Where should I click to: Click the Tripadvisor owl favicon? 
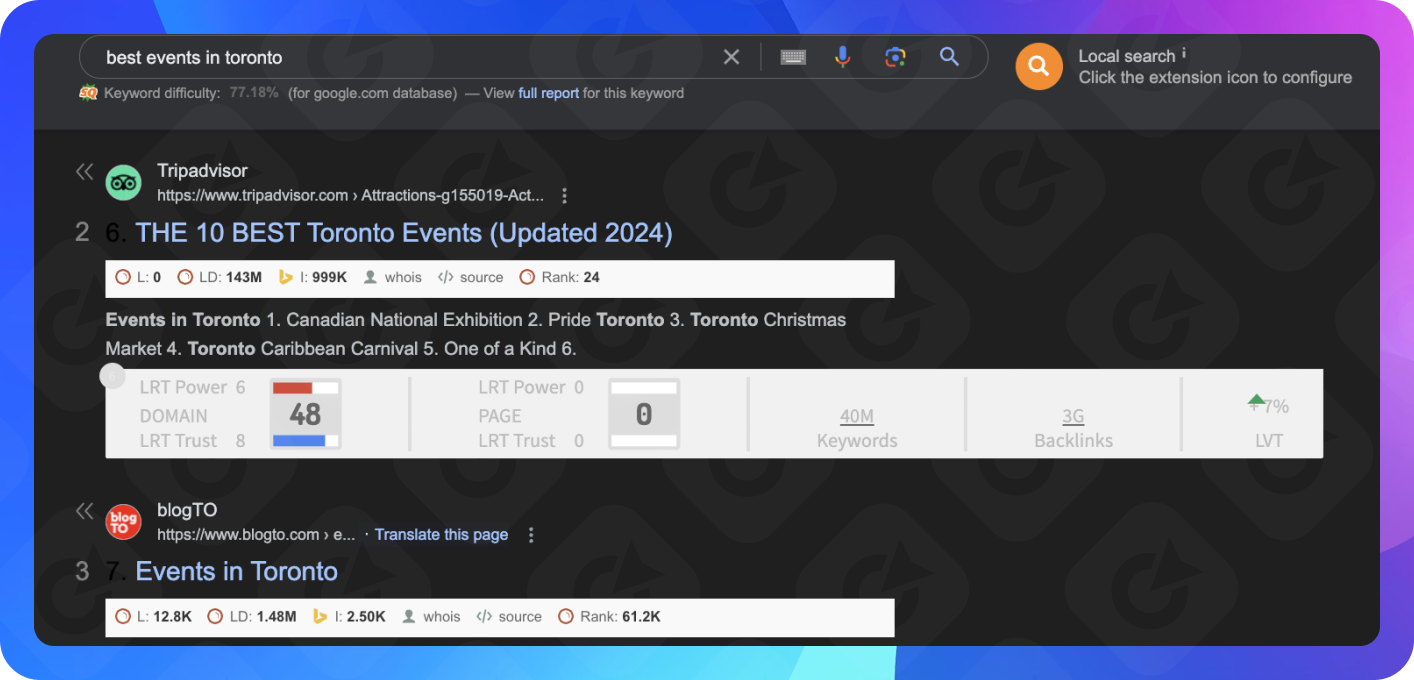124,182
